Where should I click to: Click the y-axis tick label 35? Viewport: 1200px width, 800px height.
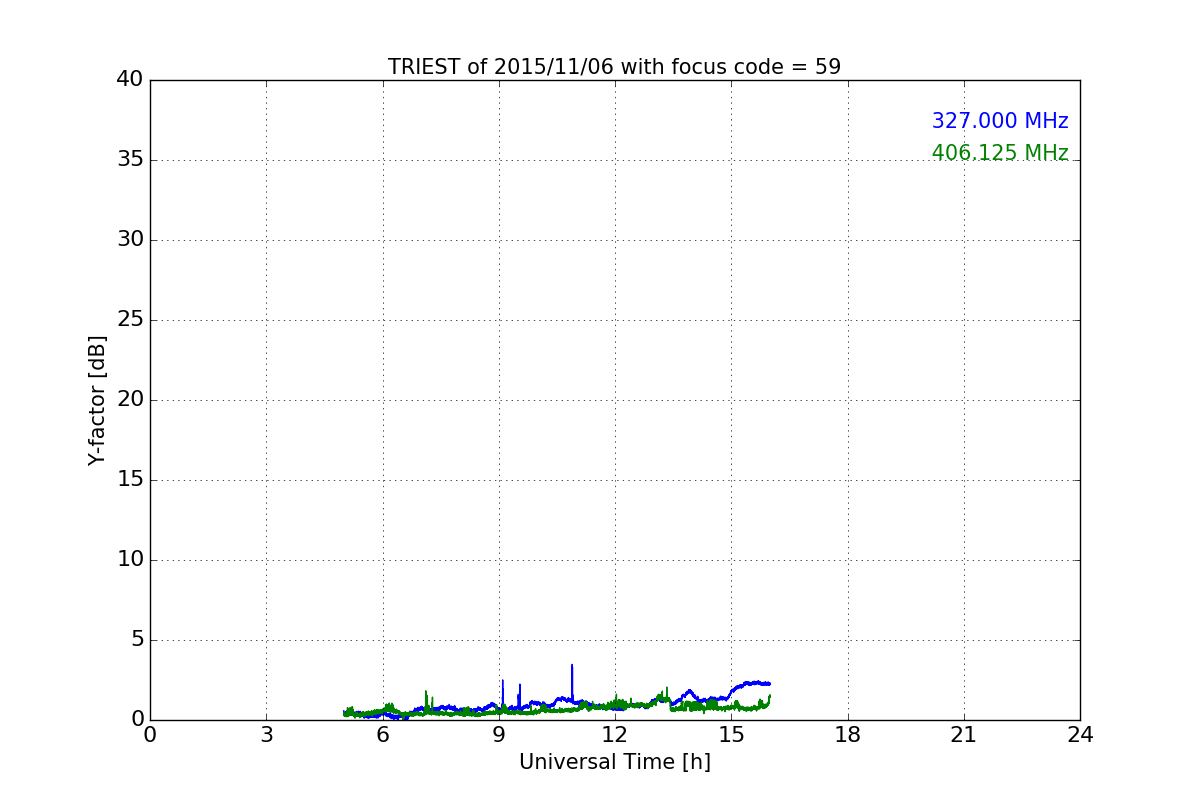130,160
